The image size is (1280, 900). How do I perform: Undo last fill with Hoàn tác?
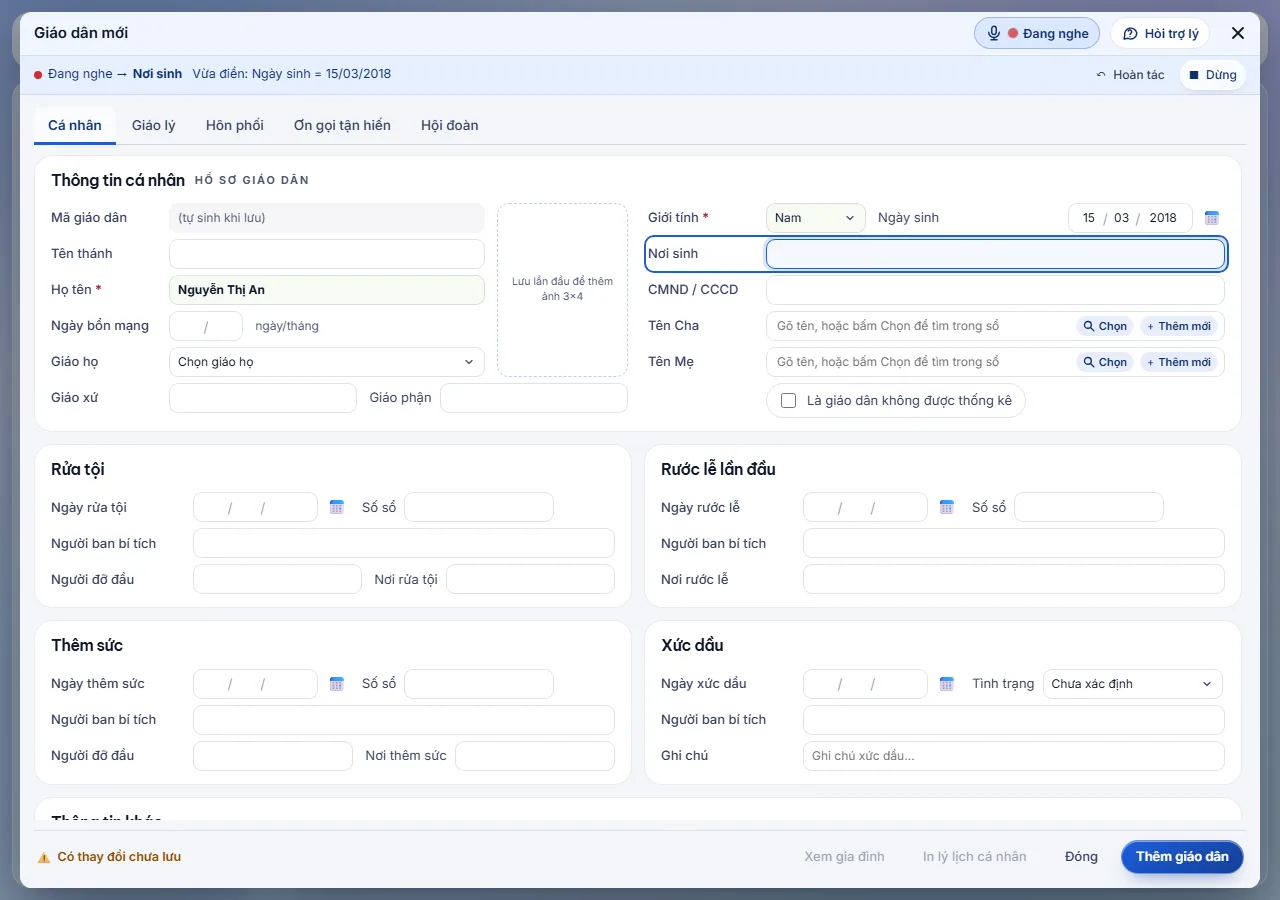pyautogui.click(x=1131, y=75)
